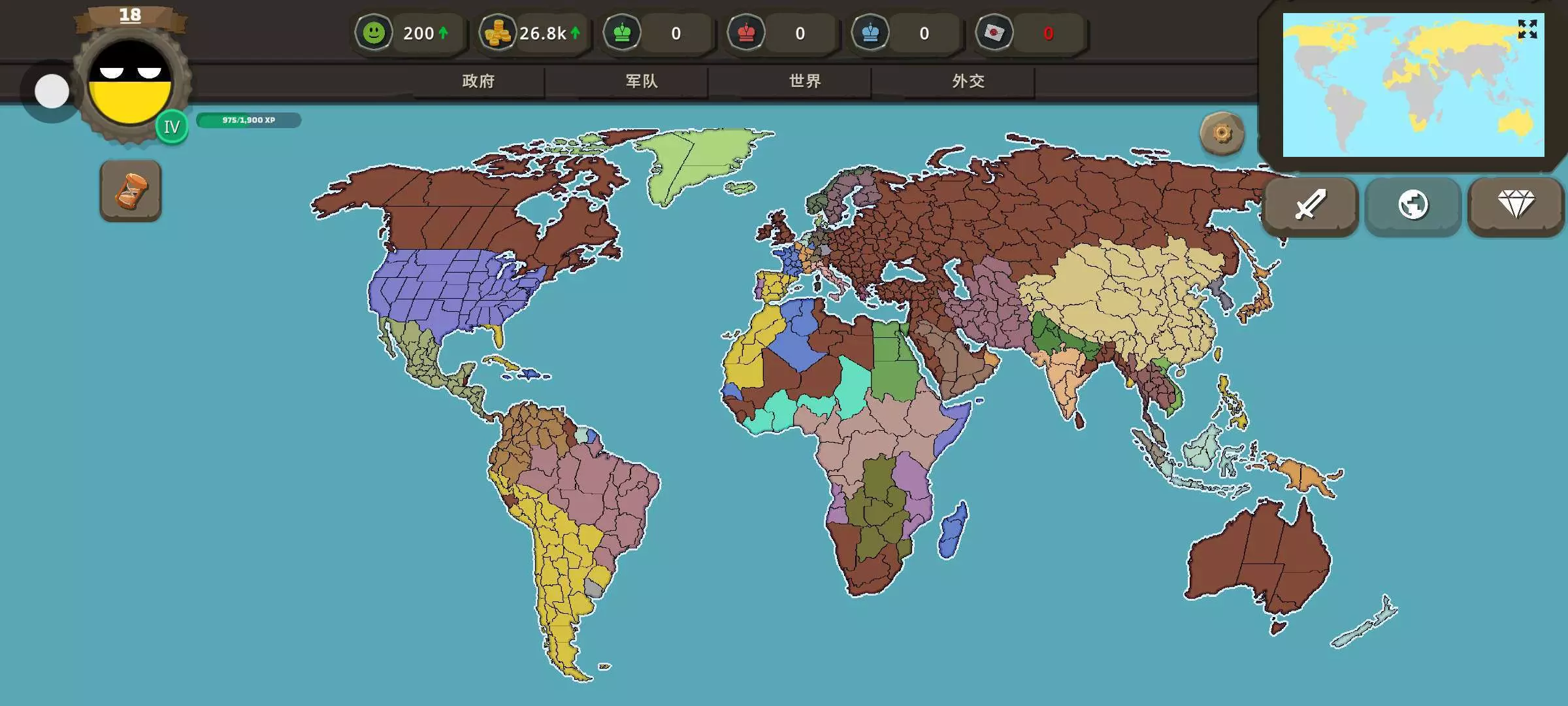Select the green crown counter icon
Screen dimensions: 1568x706
pos(622,33)
